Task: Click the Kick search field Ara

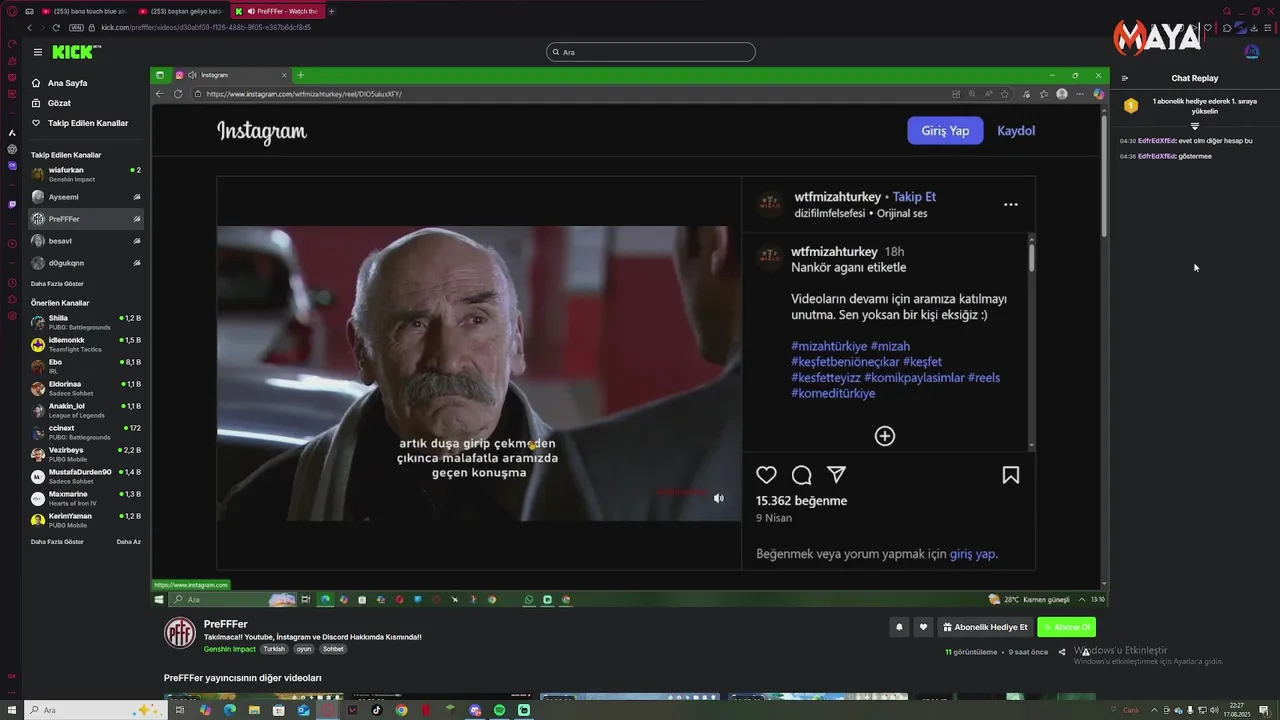Action: (x=651, y=52)
